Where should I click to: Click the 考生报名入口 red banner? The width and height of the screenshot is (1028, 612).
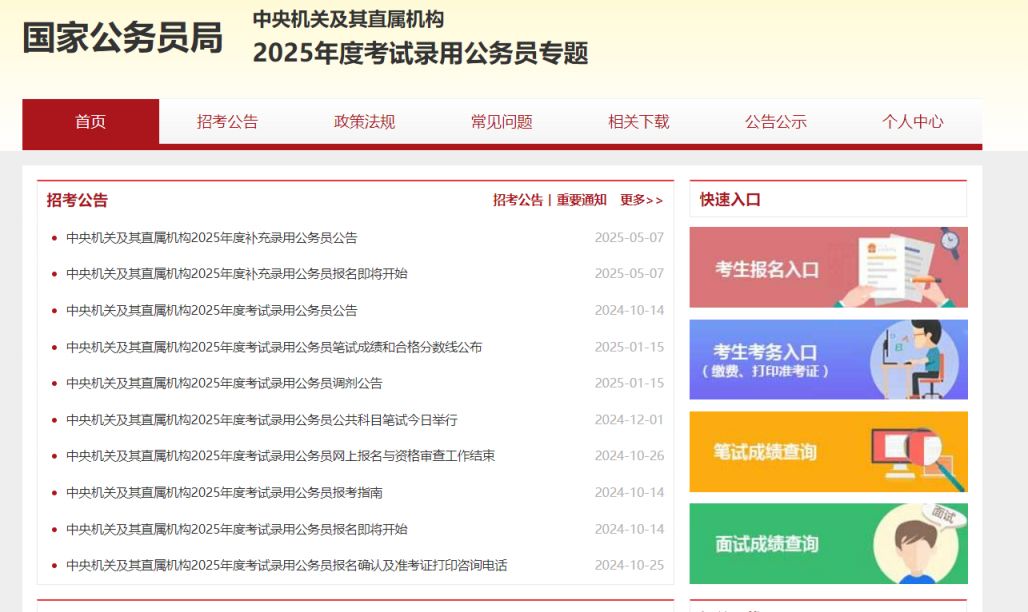[829, 268]
